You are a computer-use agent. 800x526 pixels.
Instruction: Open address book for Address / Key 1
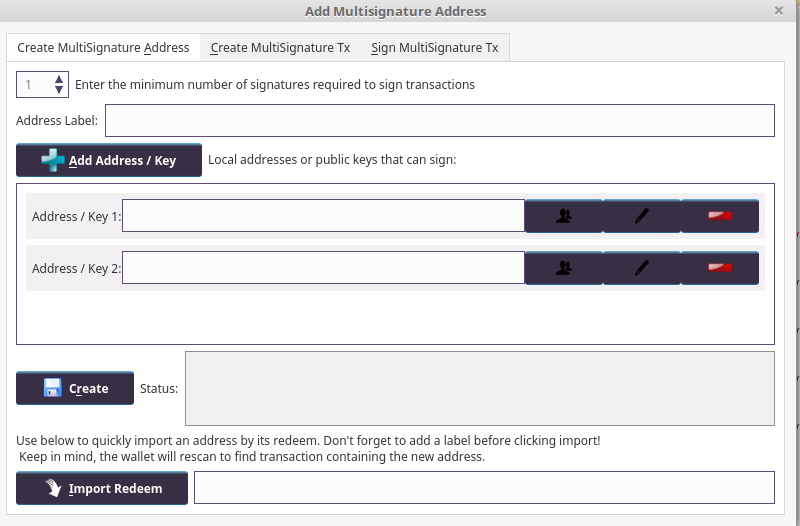564,216
